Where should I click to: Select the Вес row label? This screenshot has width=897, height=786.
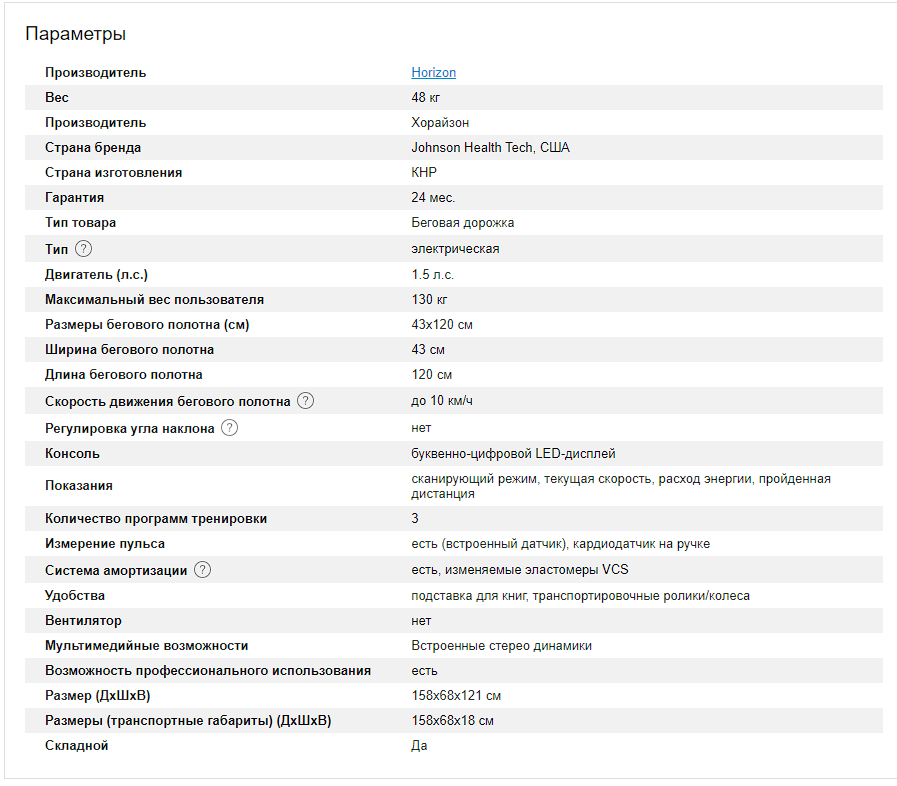tap(57, 98)
